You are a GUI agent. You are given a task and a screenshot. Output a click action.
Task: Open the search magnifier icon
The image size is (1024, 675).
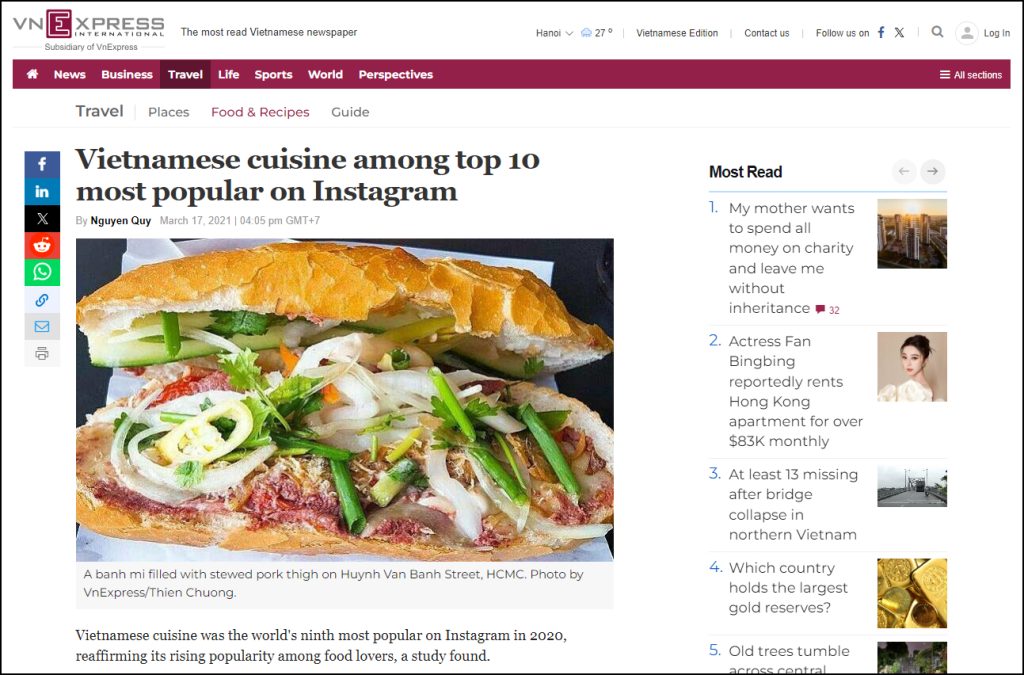pyautogui.click(x=937, y=32)
